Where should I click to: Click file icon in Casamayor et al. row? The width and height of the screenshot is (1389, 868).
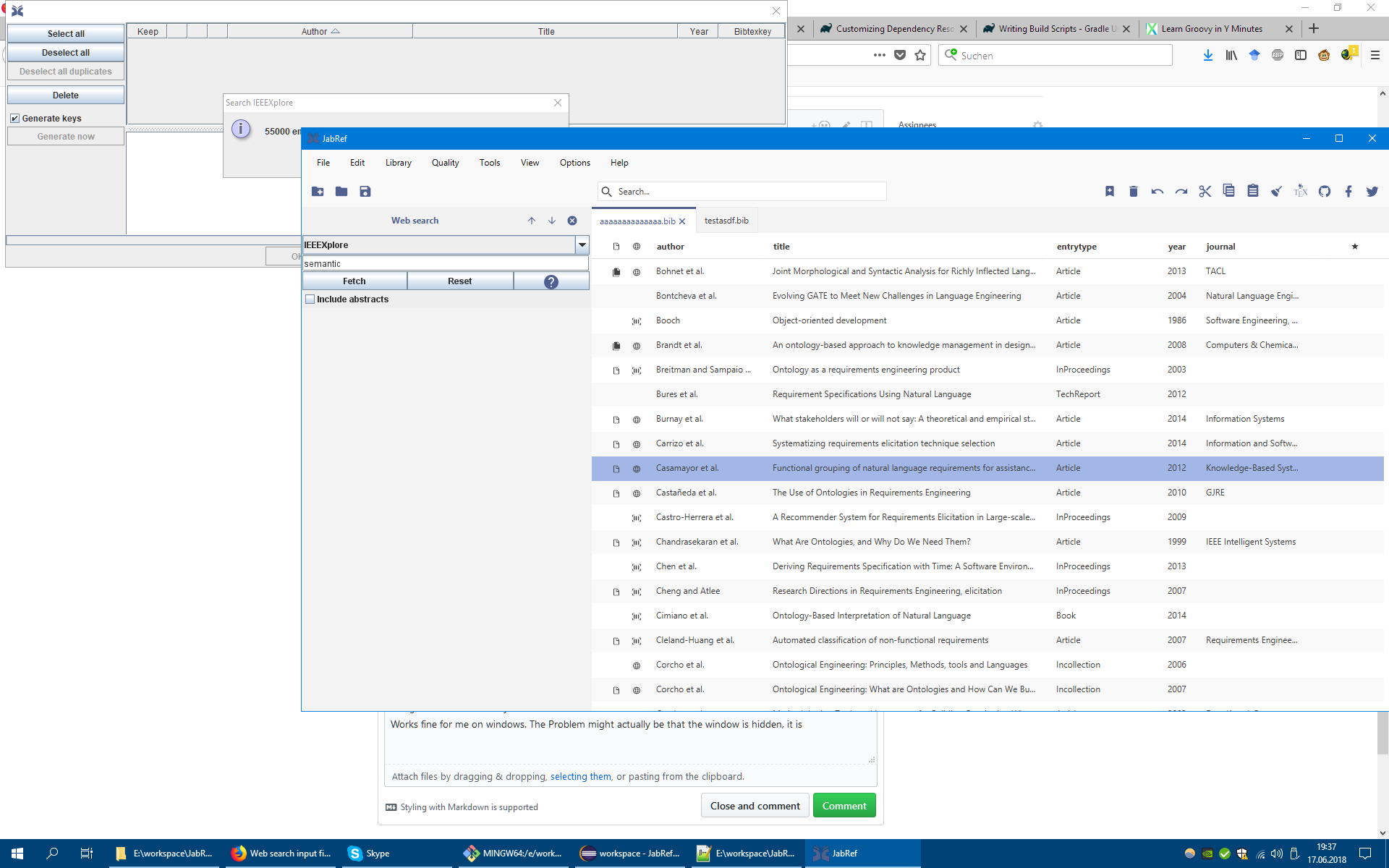tap(616, 469)
